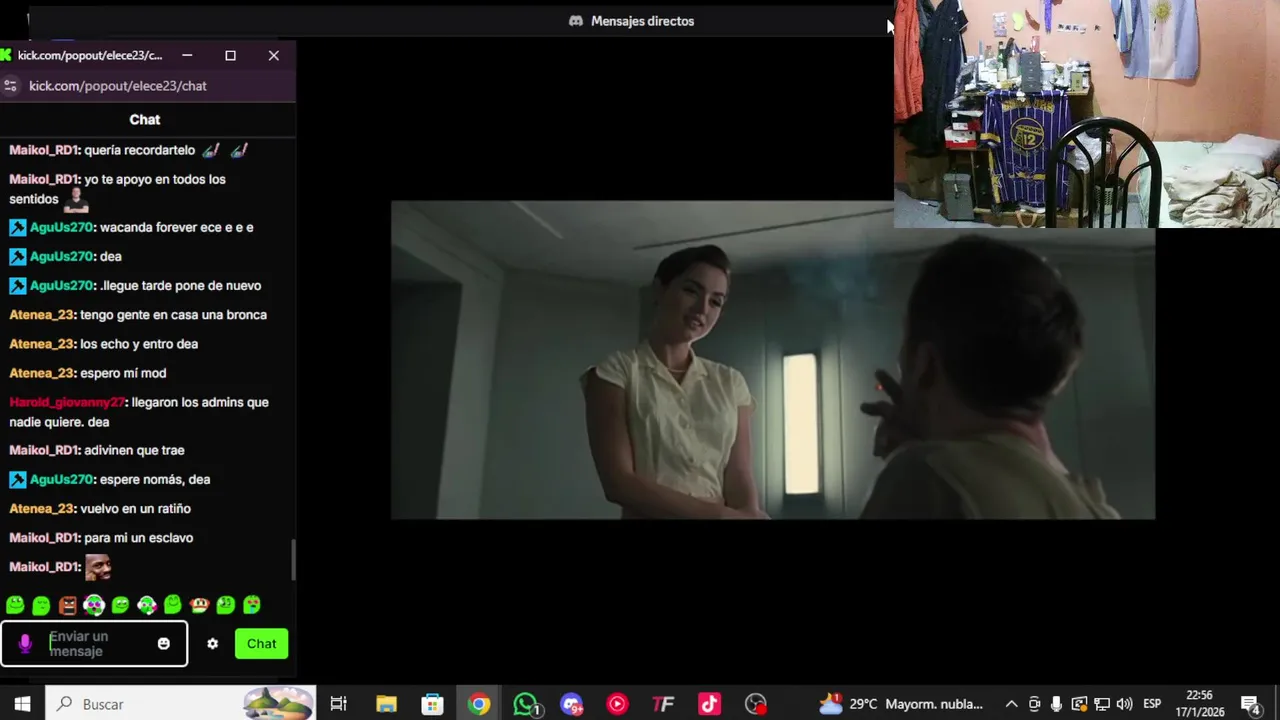Send message with green Chat button
Image resolution: width=1280 pixels, height=720 pixels.
coord(262,644)
